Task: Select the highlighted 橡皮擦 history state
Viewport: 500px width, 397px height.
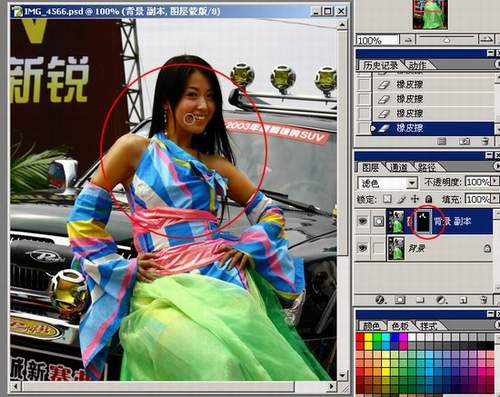Action: click(432, 128)
